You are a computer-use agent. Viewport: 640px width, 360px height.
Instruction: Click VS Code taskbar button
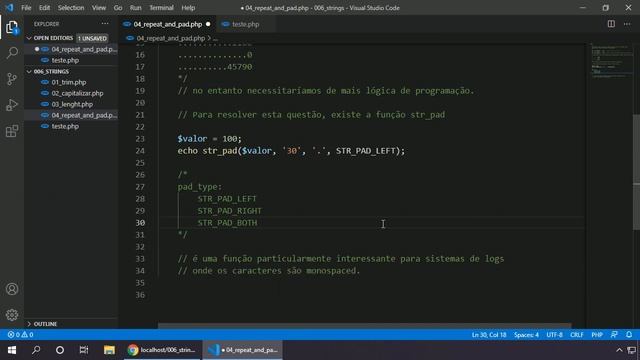[243, 350]
